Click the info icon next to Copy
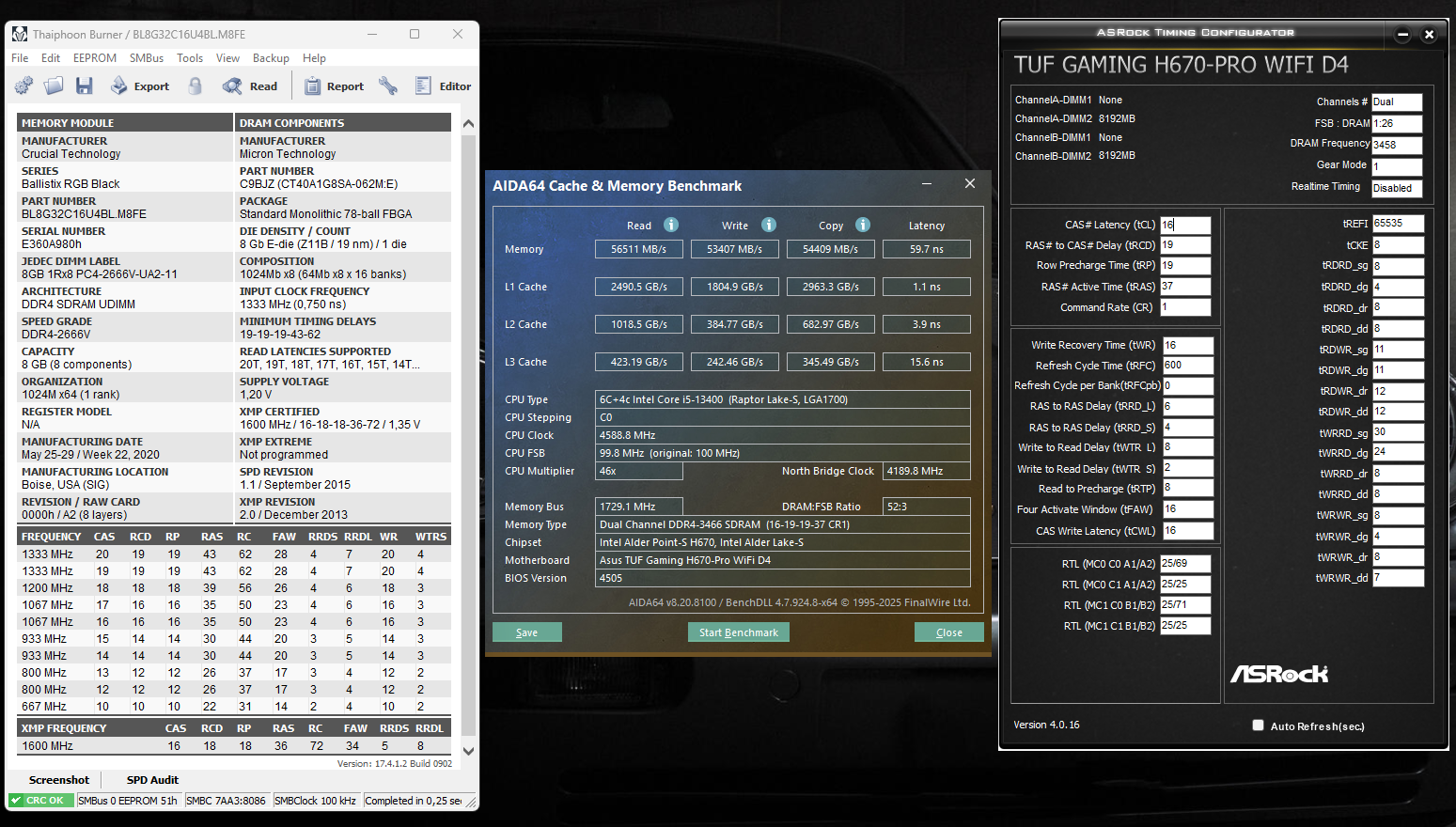Screen dimensions: 1456x827 click(x=863, y=225)
